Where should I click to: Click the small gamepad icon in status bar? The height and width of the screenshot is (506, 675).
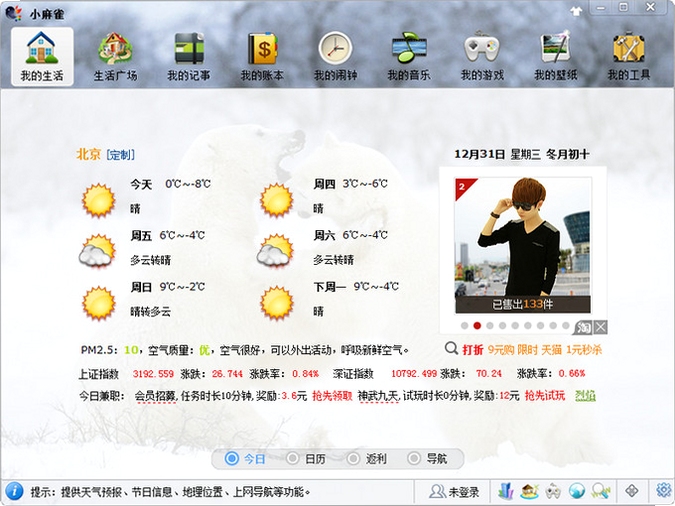pos(553,491)
